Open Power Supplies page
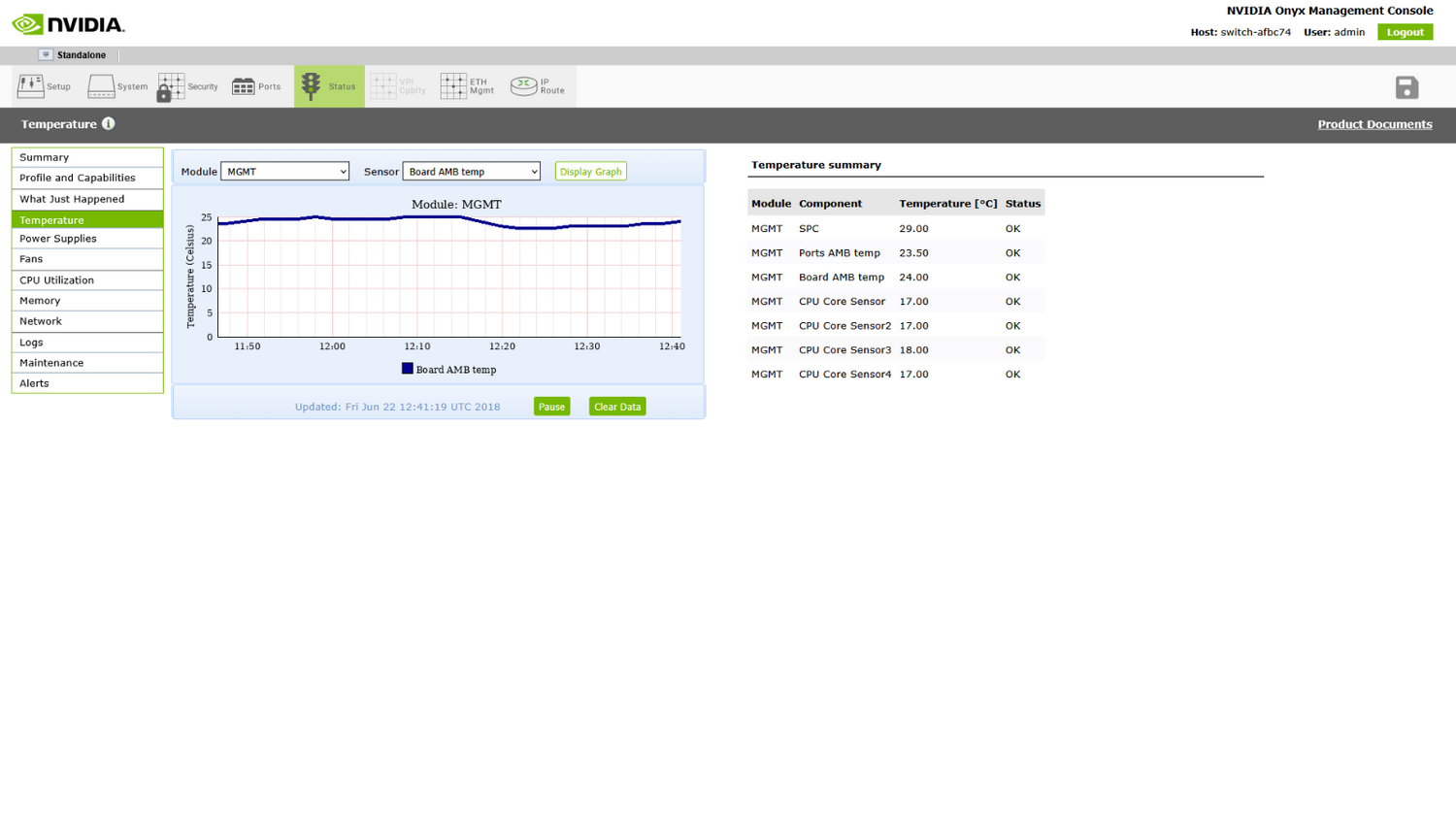The width and height of the screenshot is (1456, 819). [x=87, y=239]
